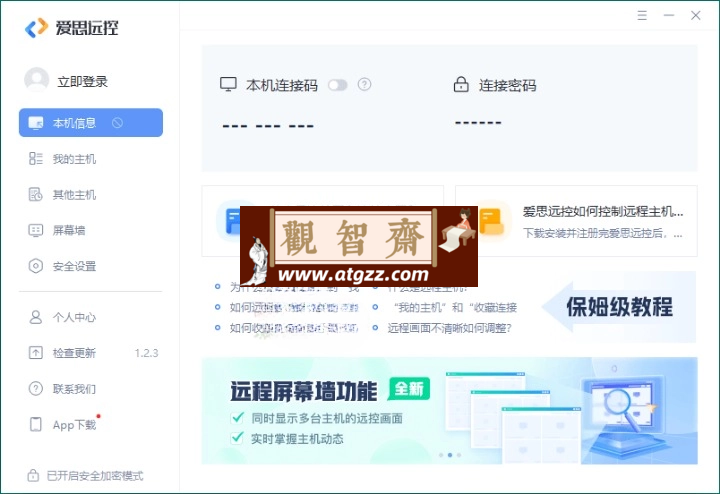Click the 安全设置 hexagon icon
The height and width of the screenshot is (494, 720).
point(36,266)
